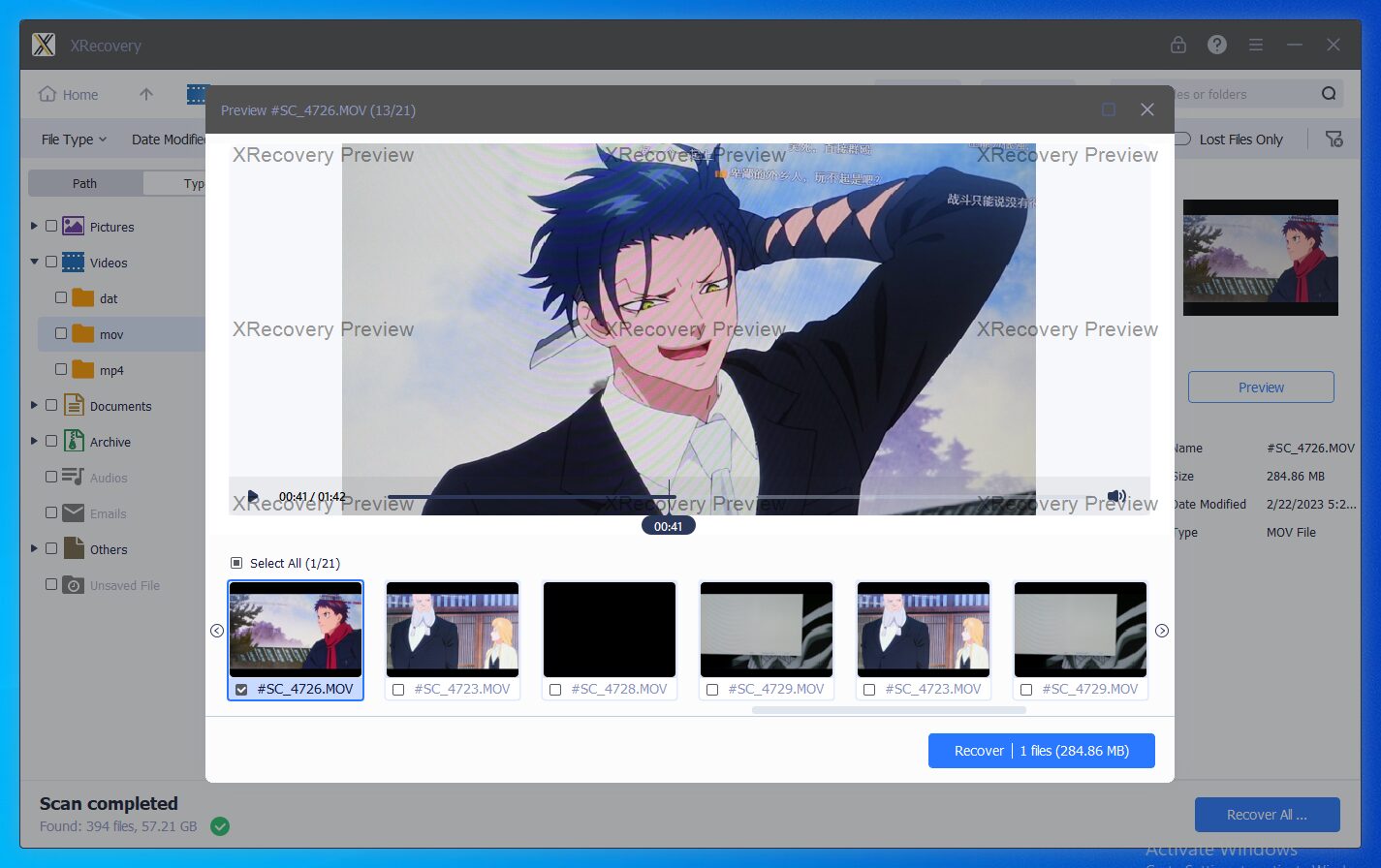The height and width of the screenshot is (868, 1381).
Task: Click the Emails envelope icon
Action: [x=74, y=512]
